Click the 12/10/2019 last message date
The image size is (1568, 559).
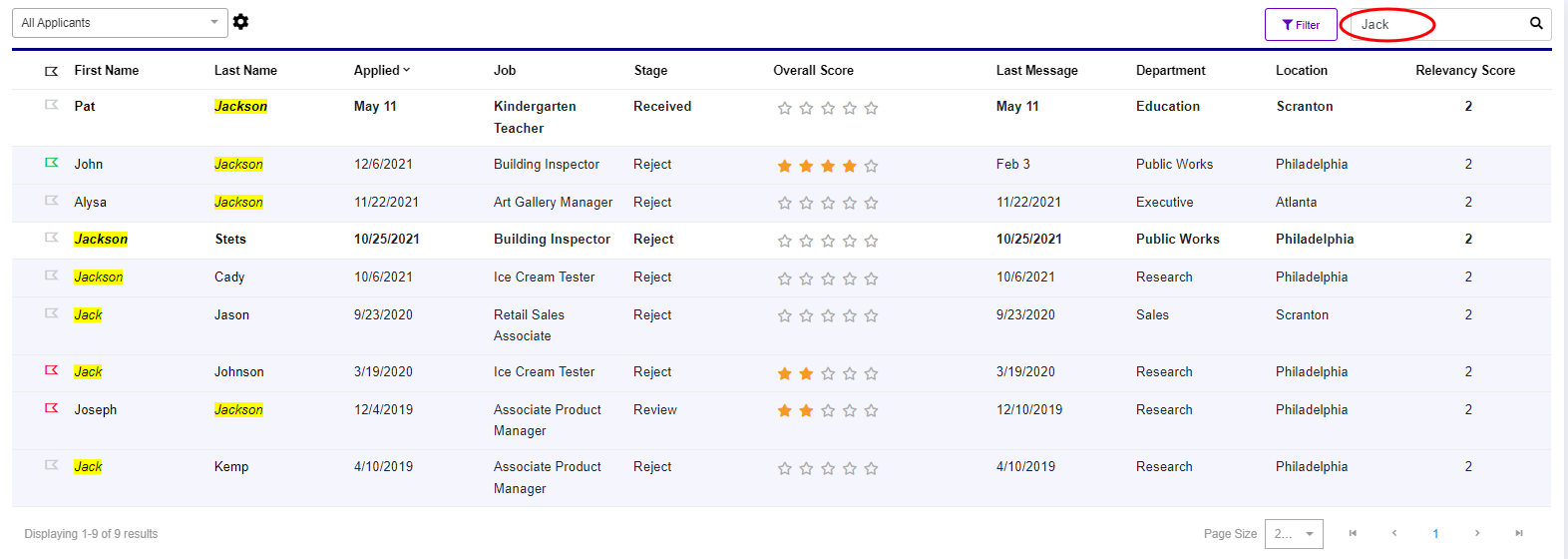pos(1029,409)
